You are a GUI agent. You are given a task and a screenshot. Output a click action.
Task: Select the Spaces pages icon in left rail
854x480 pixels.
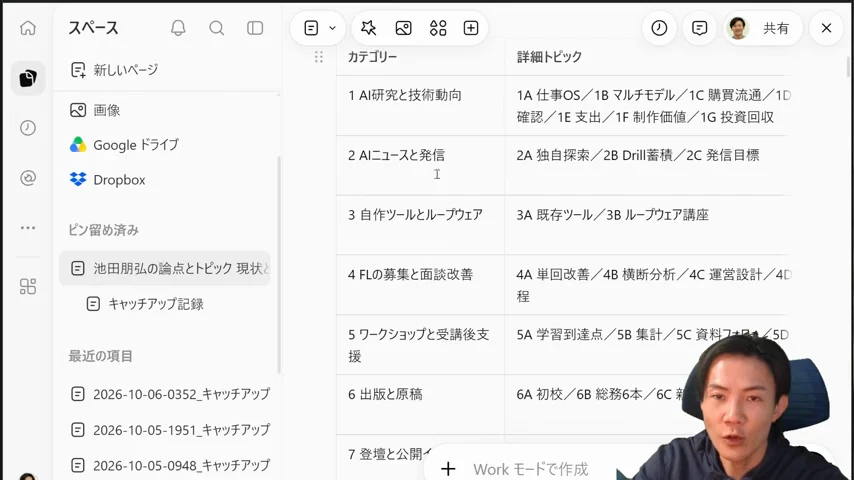point(28,78)
